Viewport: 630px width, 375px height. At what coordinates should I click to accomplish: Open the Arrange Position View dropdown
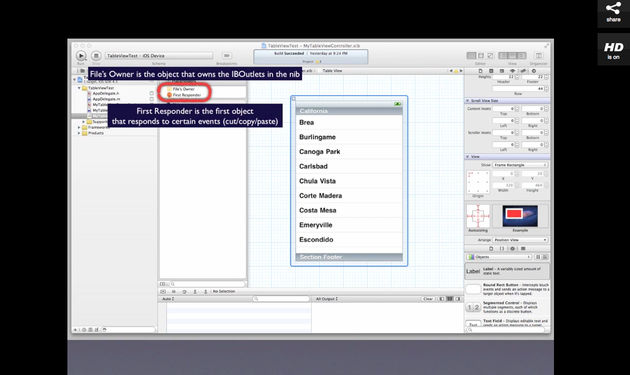coord(520,240)
